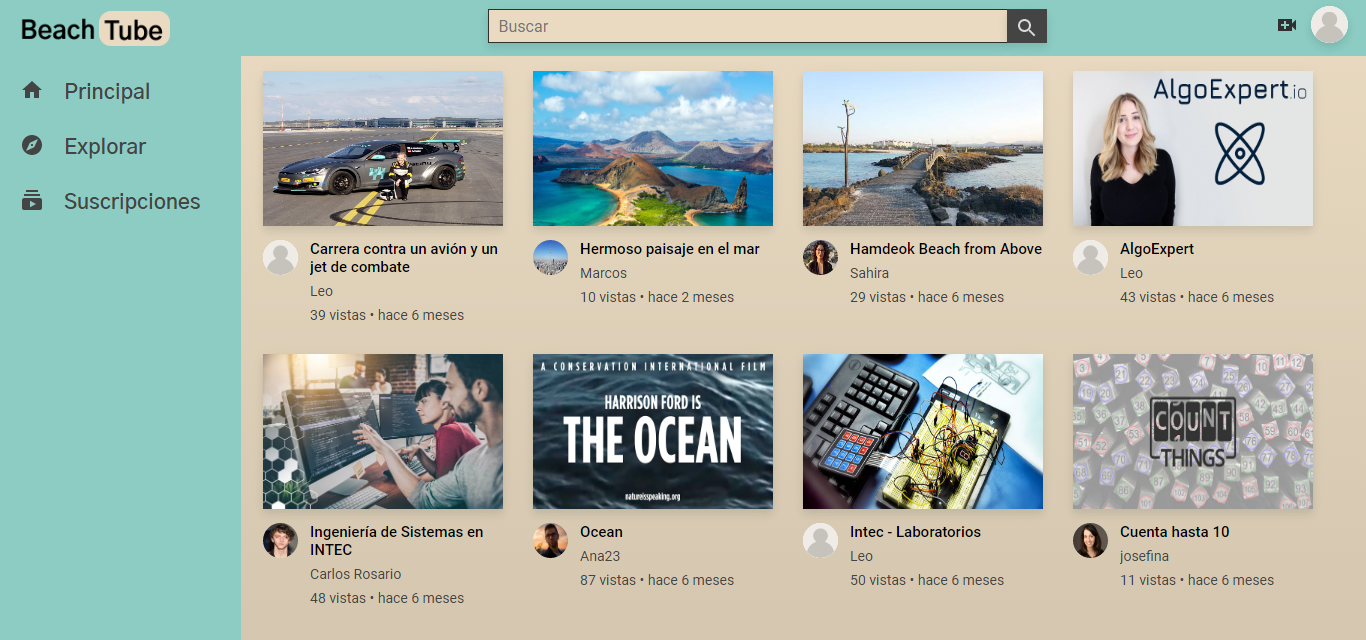1366x640 pixels.
Task: Click title 'Hermoso paisaje en el mar'
Action: [670, 249]
